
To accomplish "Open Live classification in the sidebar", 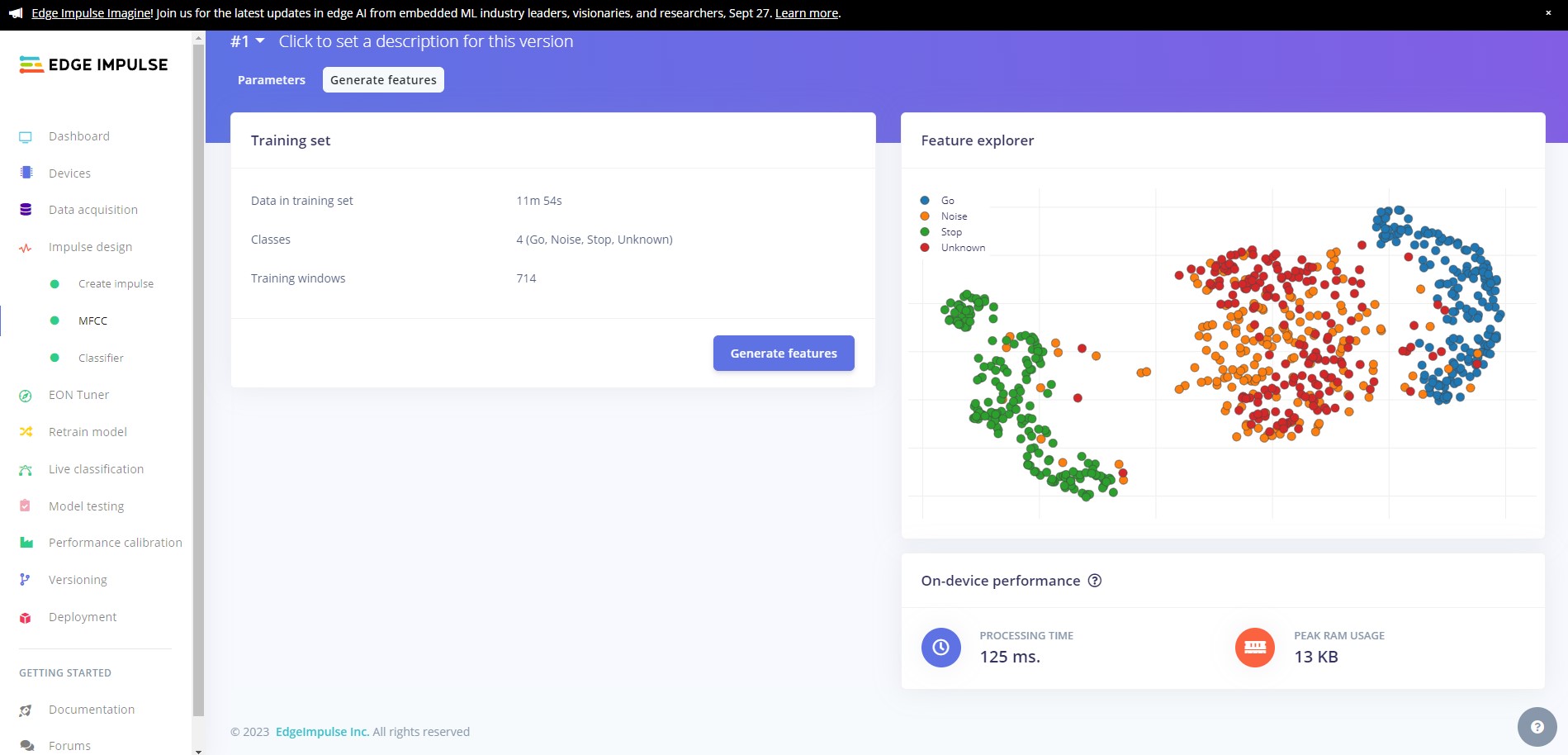I will point(96,469).
